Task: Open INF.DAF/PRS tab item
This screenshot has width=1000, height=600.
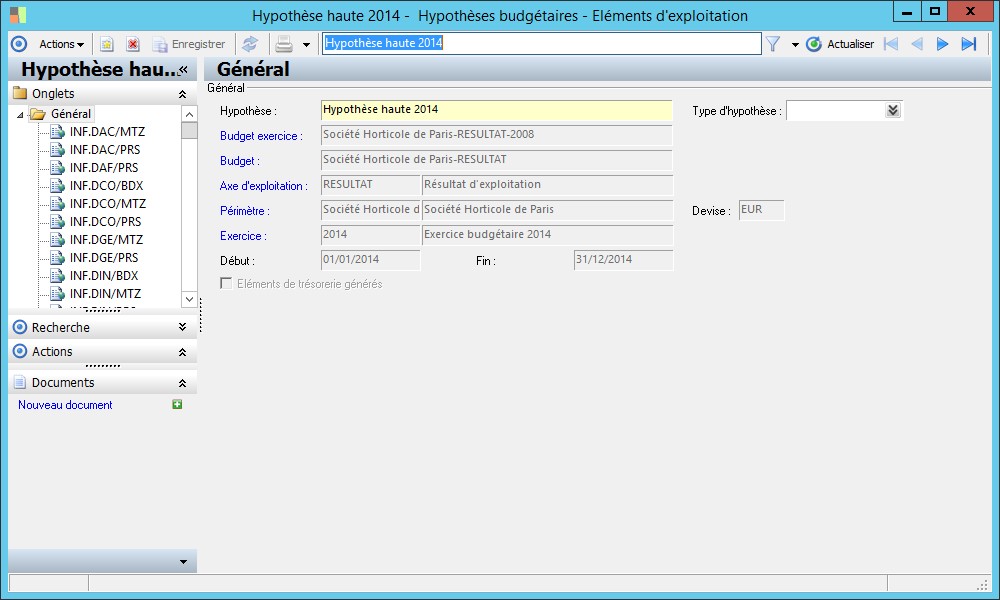Action: [x=104, y=168]
